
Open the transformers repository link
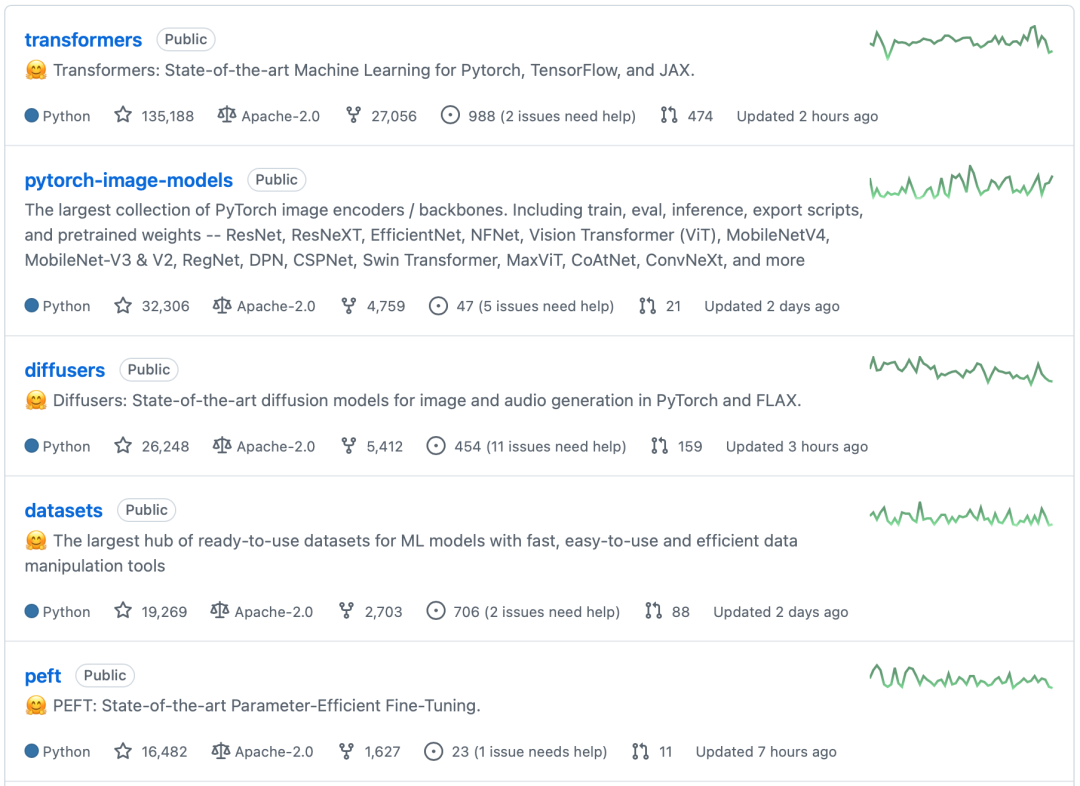pyautogui.click(x=83, y=40)
